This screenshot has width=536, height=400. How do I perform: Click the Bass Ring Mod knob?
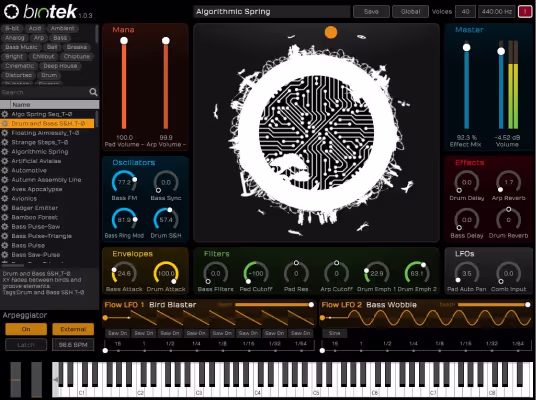point(124,220)
